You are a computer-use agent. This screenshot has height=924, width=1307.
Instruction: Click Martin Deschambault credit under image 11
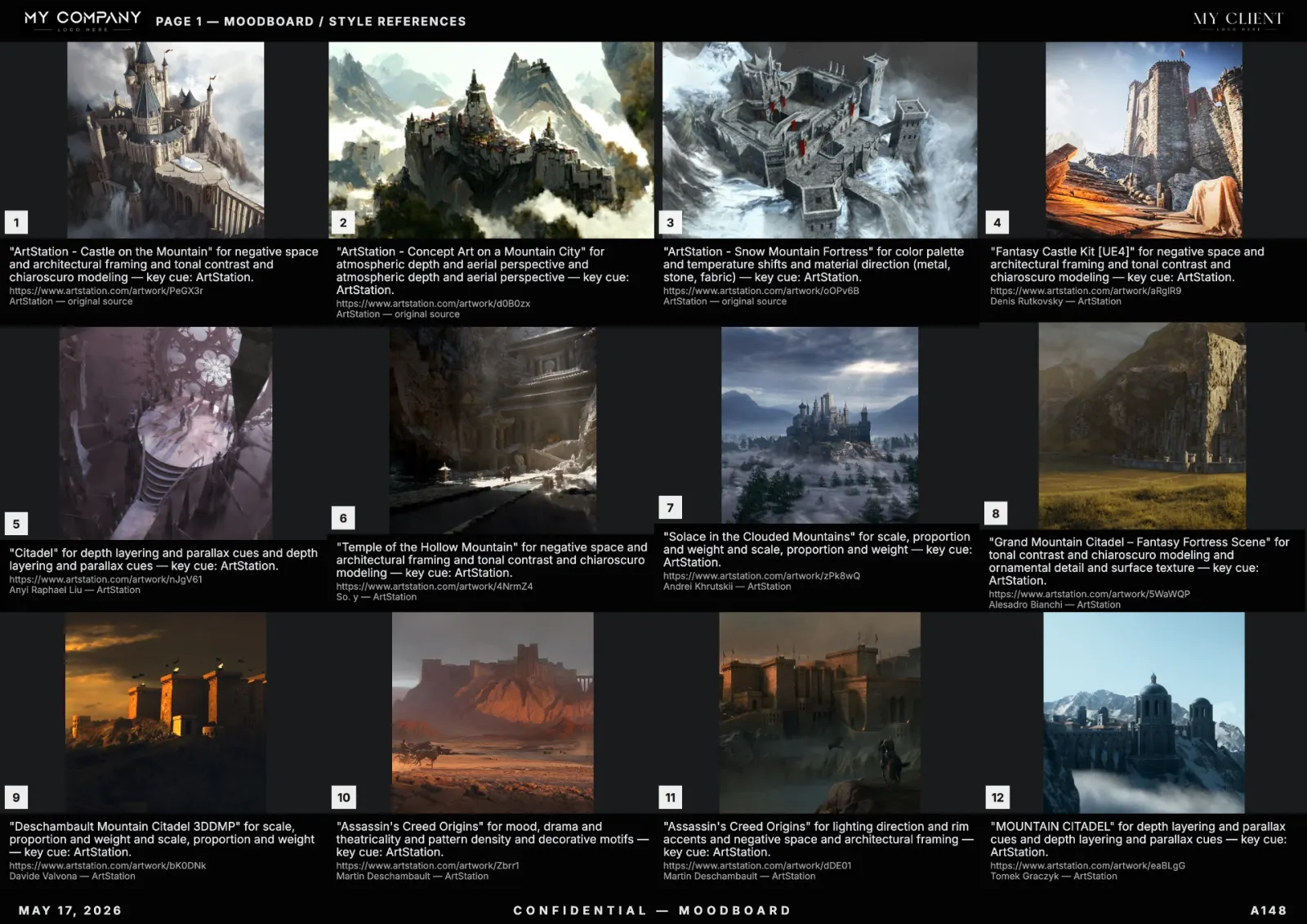click(x=739, y=877)
